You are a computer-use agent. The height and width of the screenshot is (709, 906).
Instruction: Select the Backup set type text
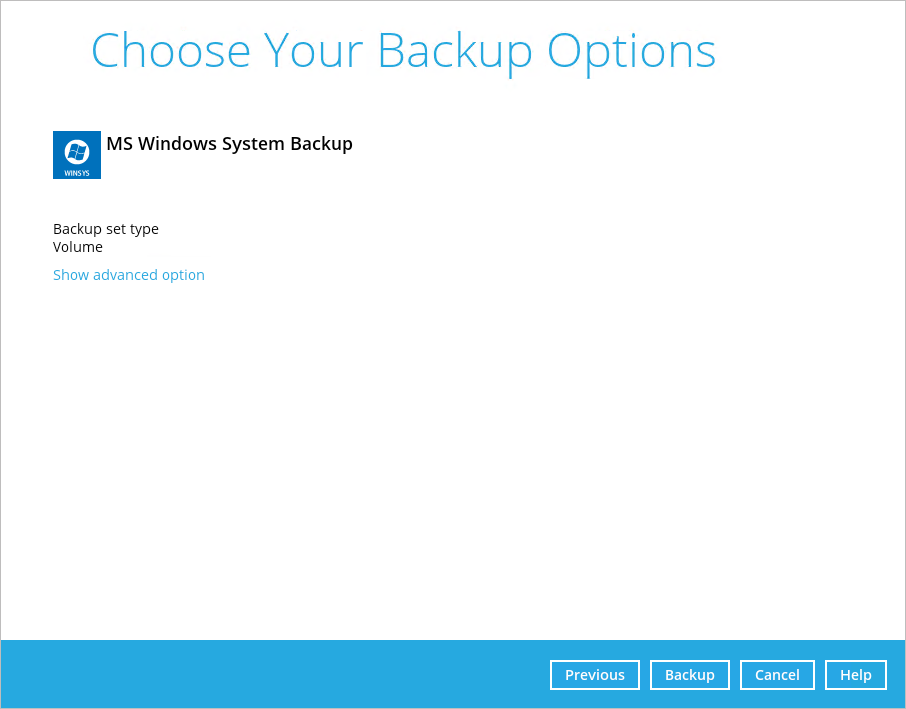click(106, 228)
